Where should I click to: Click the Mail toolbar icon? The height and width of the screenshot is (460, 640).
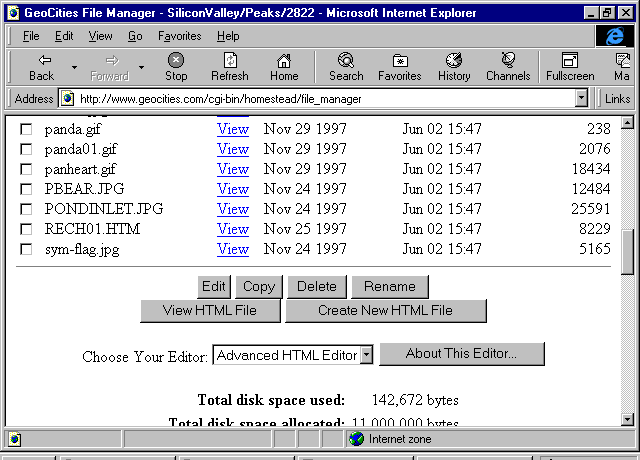coord(622,60)
